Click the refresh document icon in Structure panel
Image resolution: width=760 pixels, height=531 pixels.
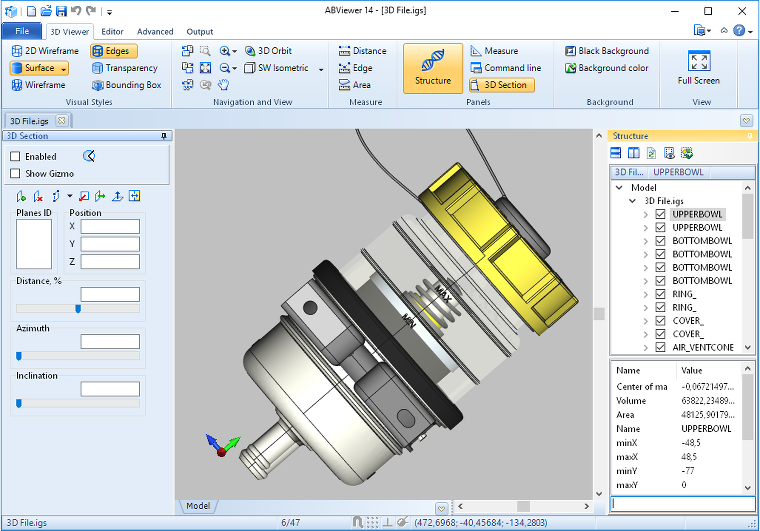(x=651, y=153)
